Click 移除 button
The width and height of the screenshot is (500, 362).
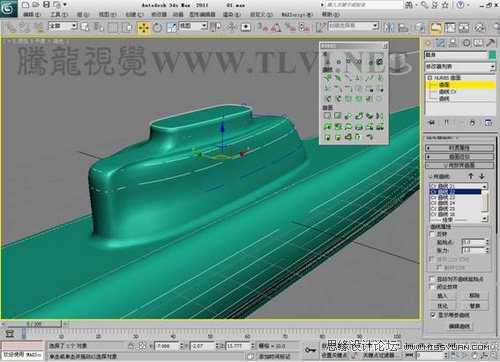click(474, 296)
